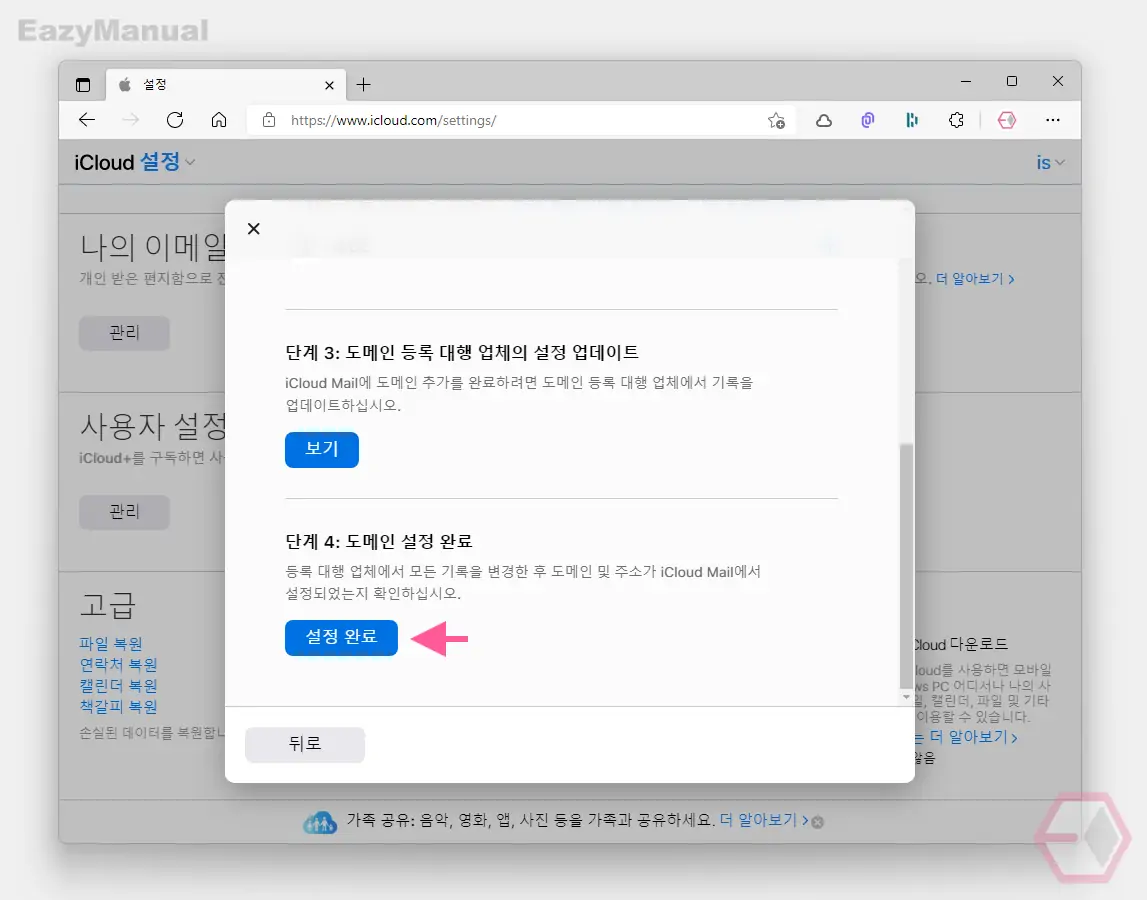Open the 캘린더 복원 link
The height and width of the screenshot is (900, 1147).
(x=119, y=686)
